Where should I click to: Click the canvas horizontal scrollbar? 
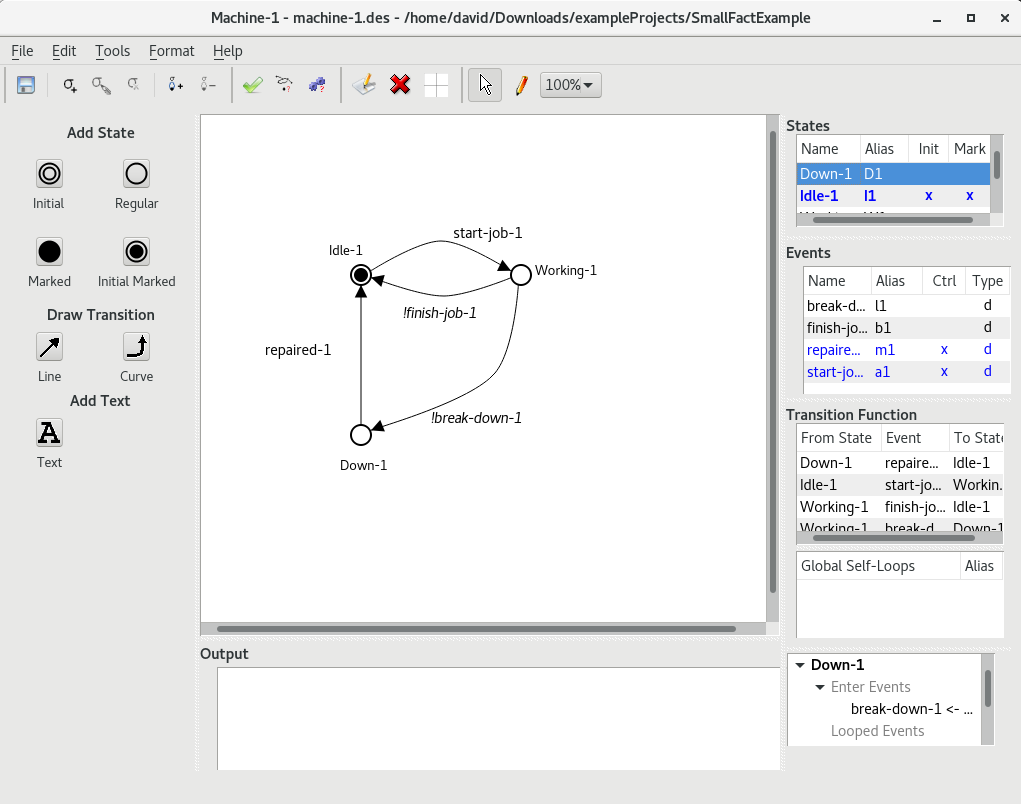(x=476, y=629)
